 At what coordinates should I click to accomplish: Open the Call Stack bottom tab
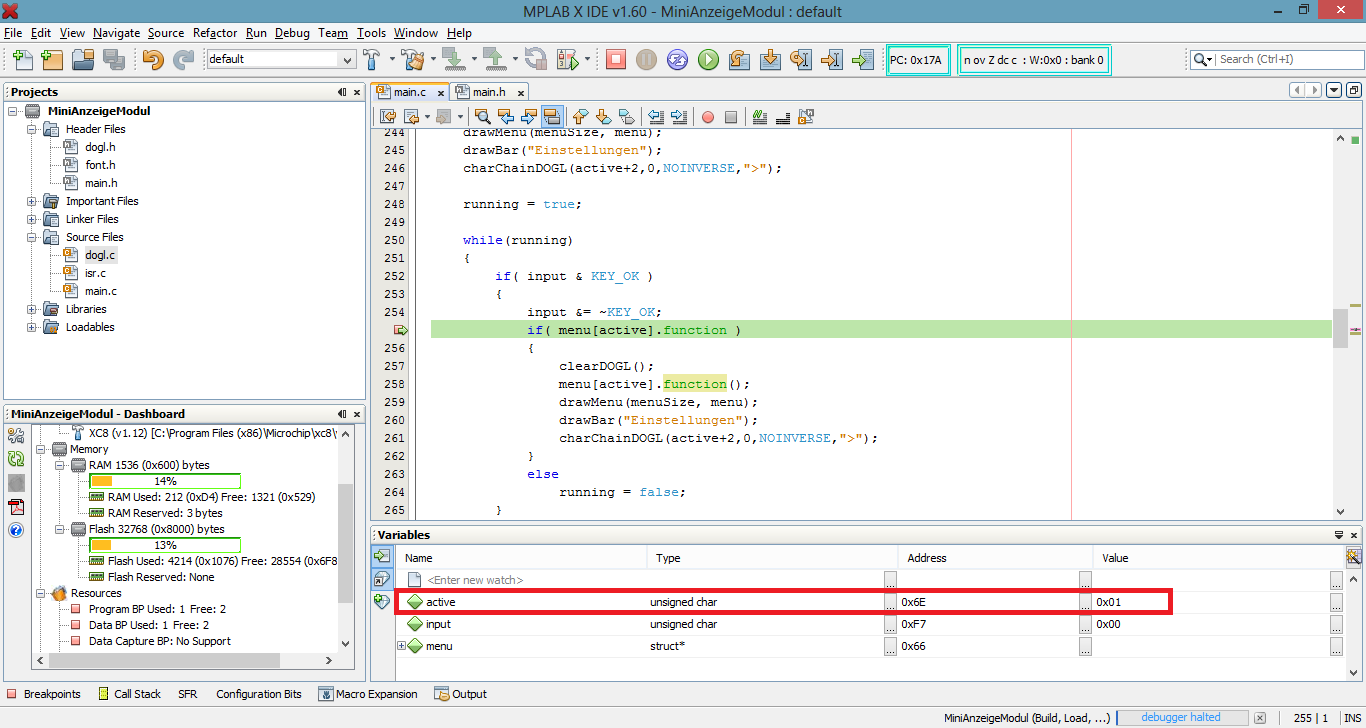click(129, 694)
